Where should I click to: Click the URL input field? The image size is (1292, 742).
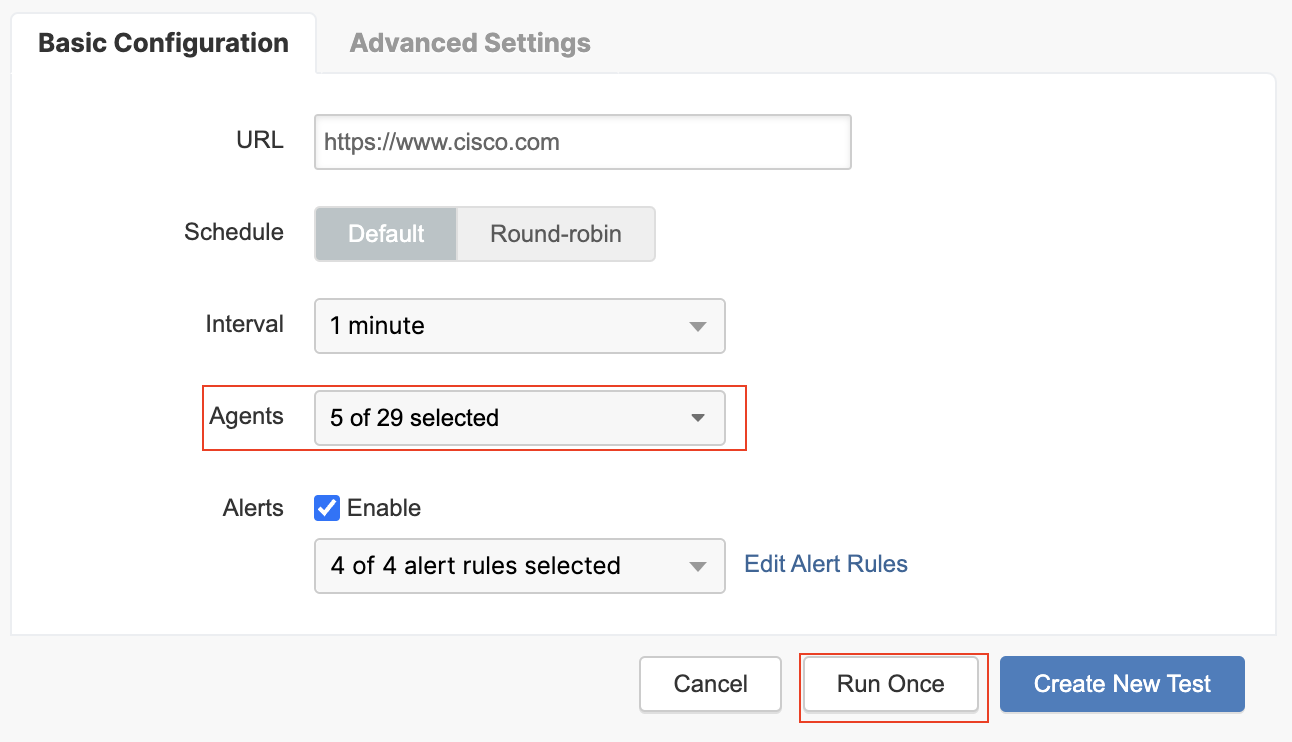pyautogui.click(x=582, y=142)
